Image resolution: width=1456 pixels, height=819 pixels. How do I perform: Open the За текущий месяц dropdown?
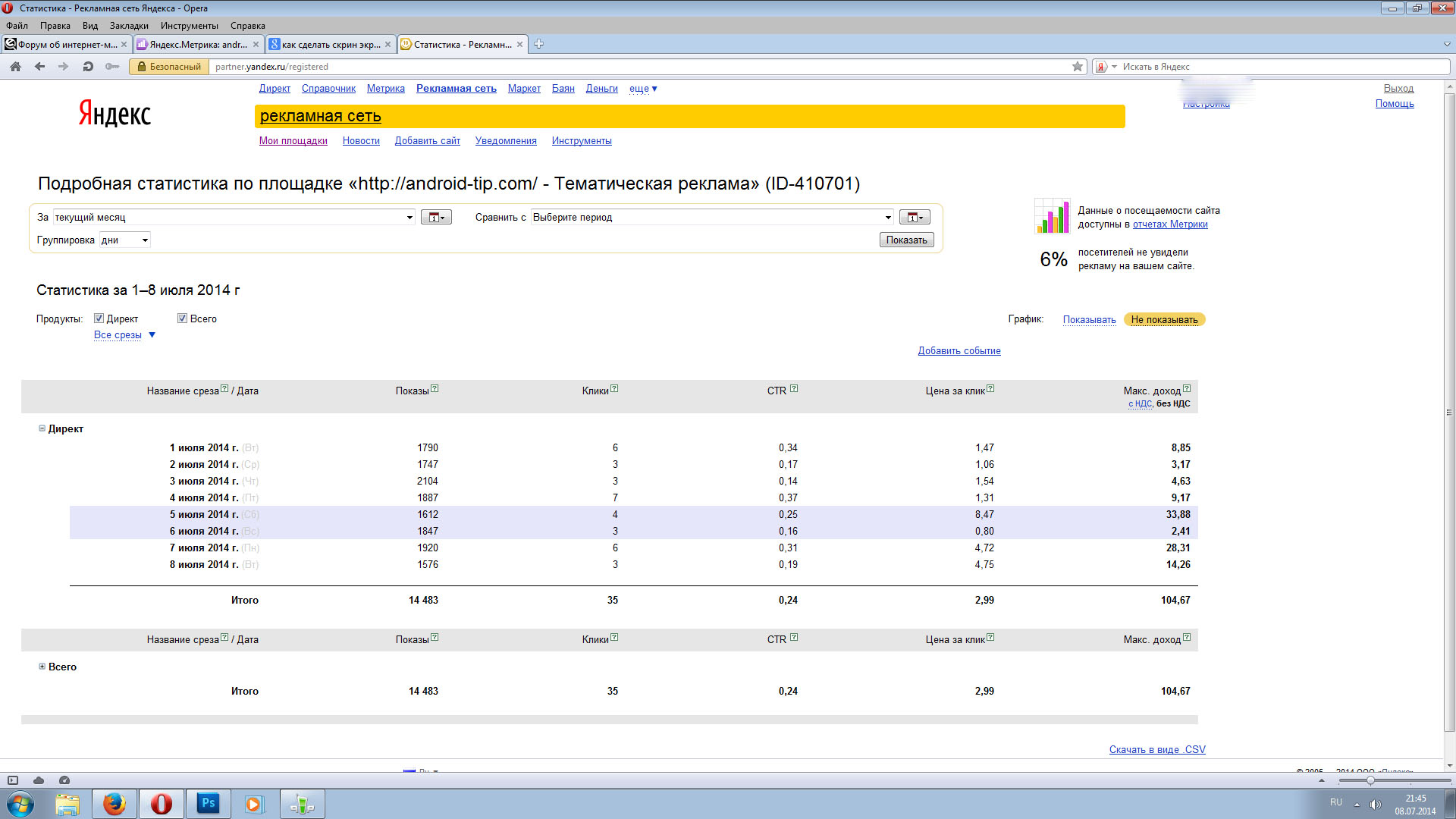pyautogui.click(x=234, y=218)
